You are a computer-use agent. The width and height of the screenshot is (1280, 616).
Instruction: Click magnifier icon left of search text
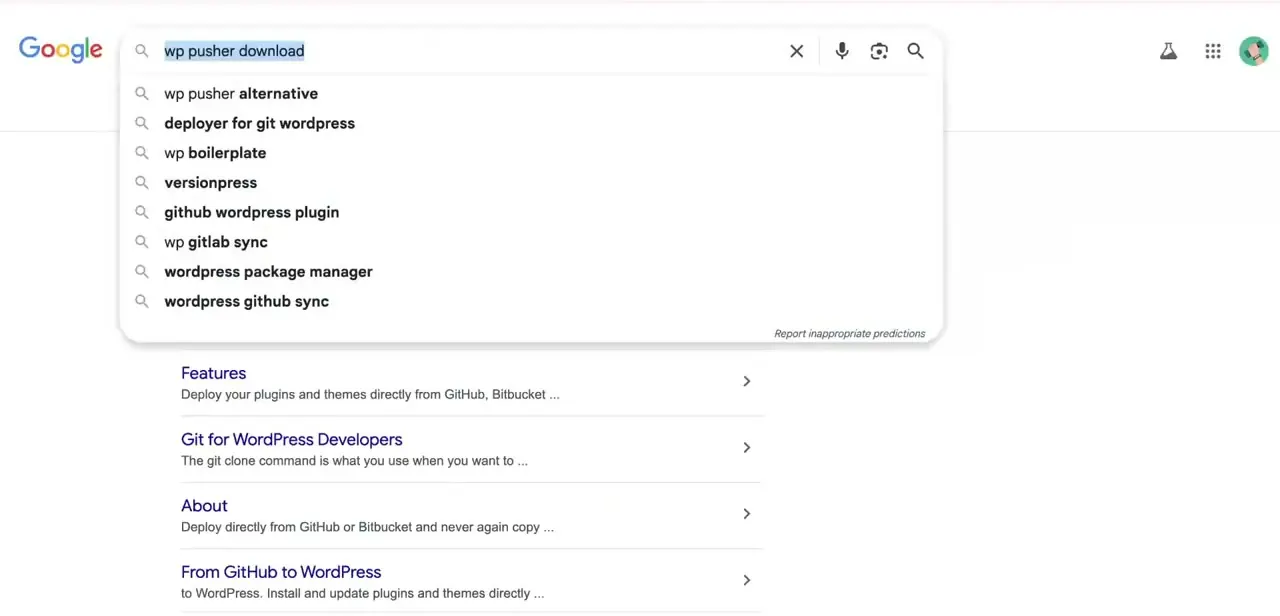[x=142, y=51]
